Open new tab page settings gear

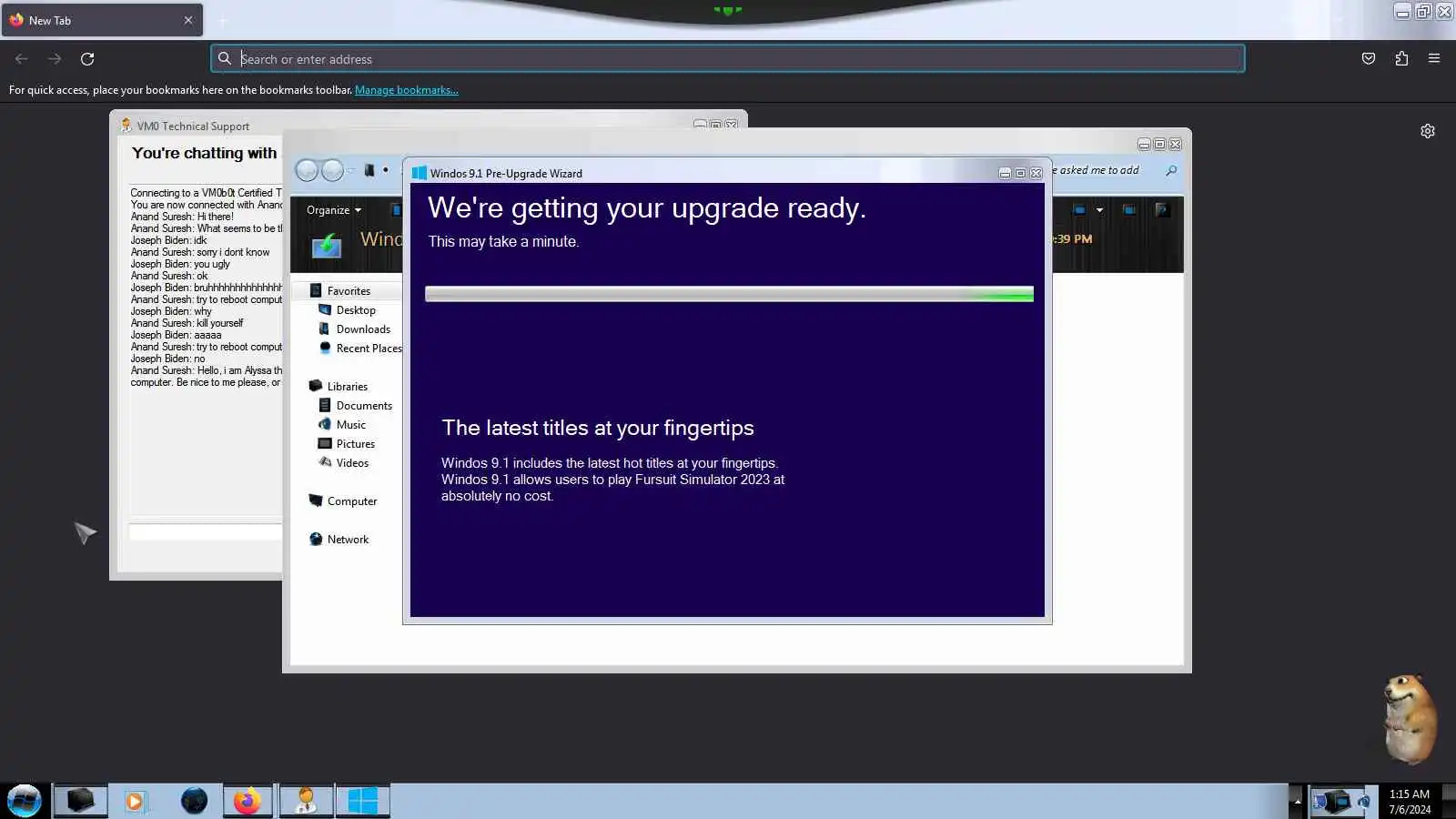[x=1428, y=131]
